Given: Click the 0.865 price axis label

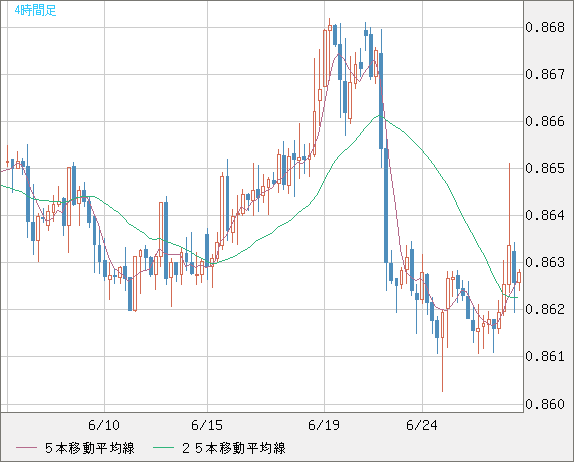Looking at the screenshot, I should point(545,168).
